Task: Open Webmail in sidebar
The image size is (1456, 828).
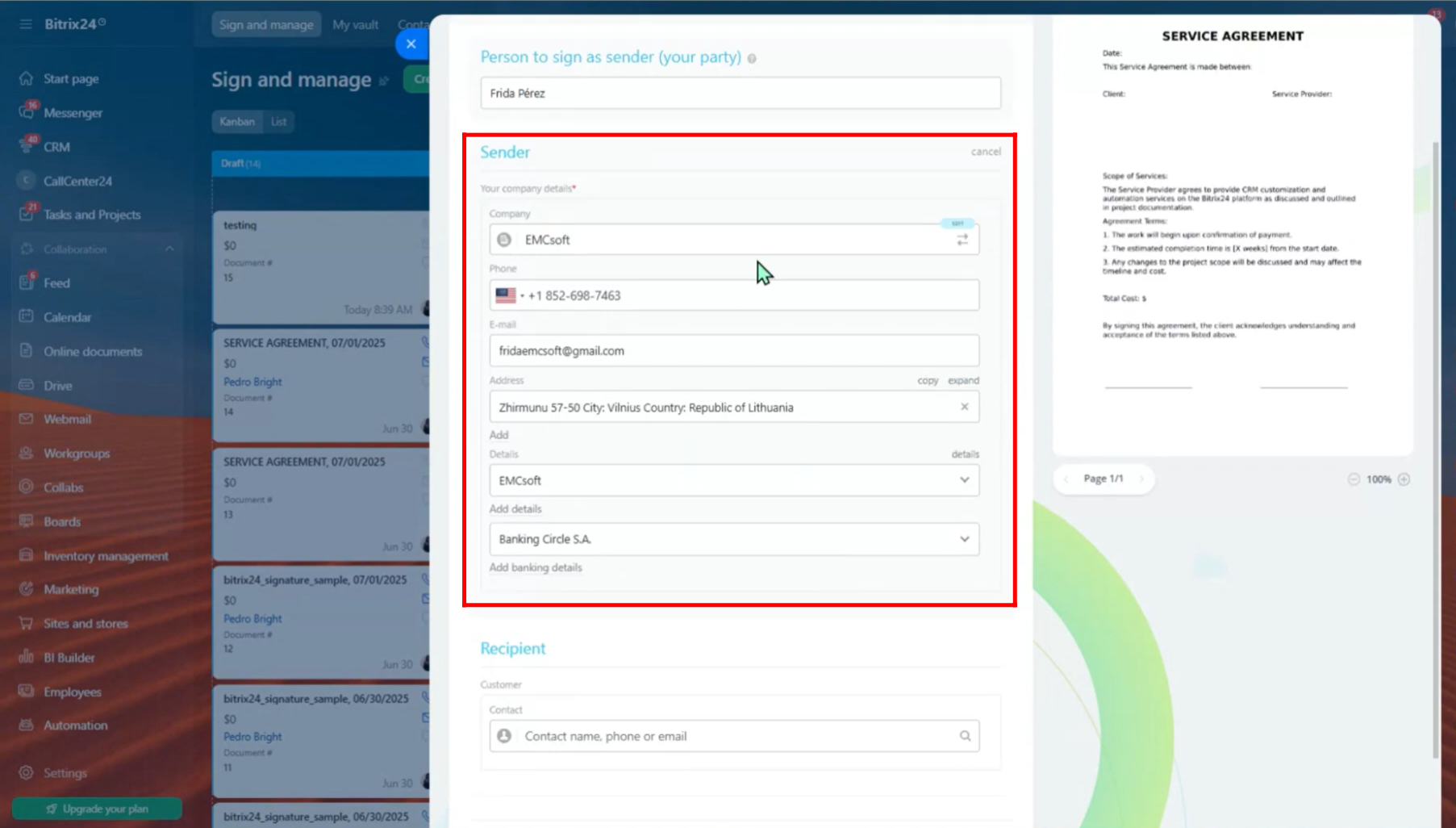Action: pyautogui.click(x=67, y=419)
